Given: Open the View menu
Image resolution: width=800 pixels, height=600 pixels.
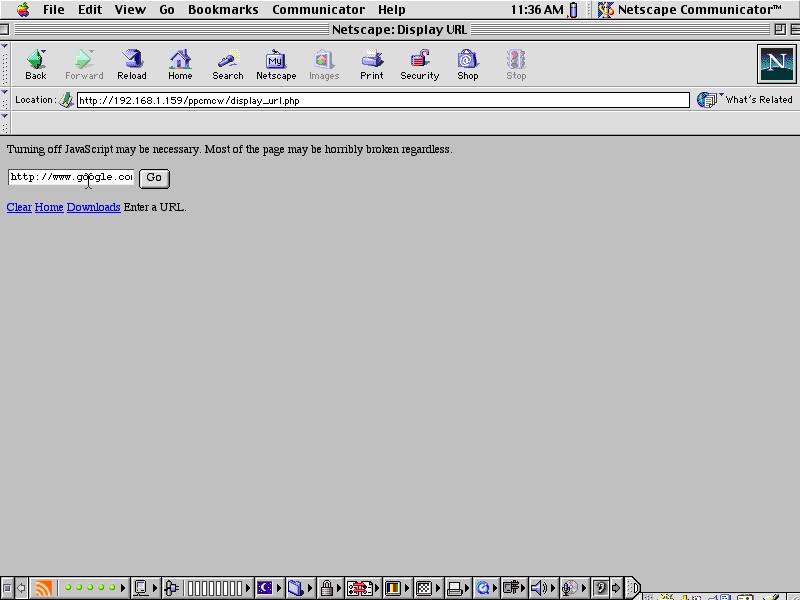Looking at the screenshot, I should pyautogui.click(x=130, y=9).
